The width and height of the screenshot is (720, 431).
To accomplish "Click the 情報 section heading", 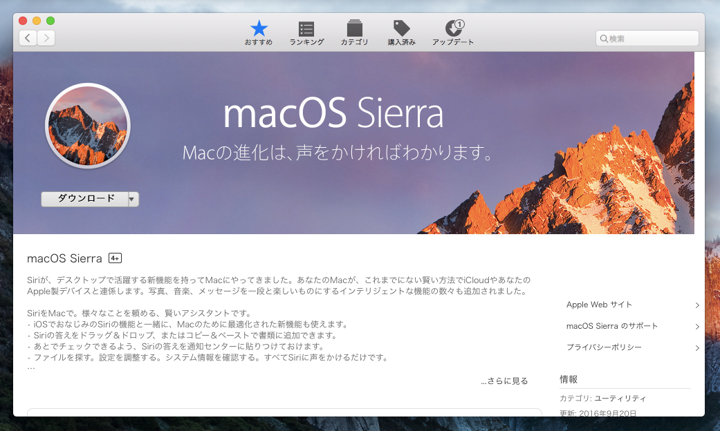I will click(568, 379).
